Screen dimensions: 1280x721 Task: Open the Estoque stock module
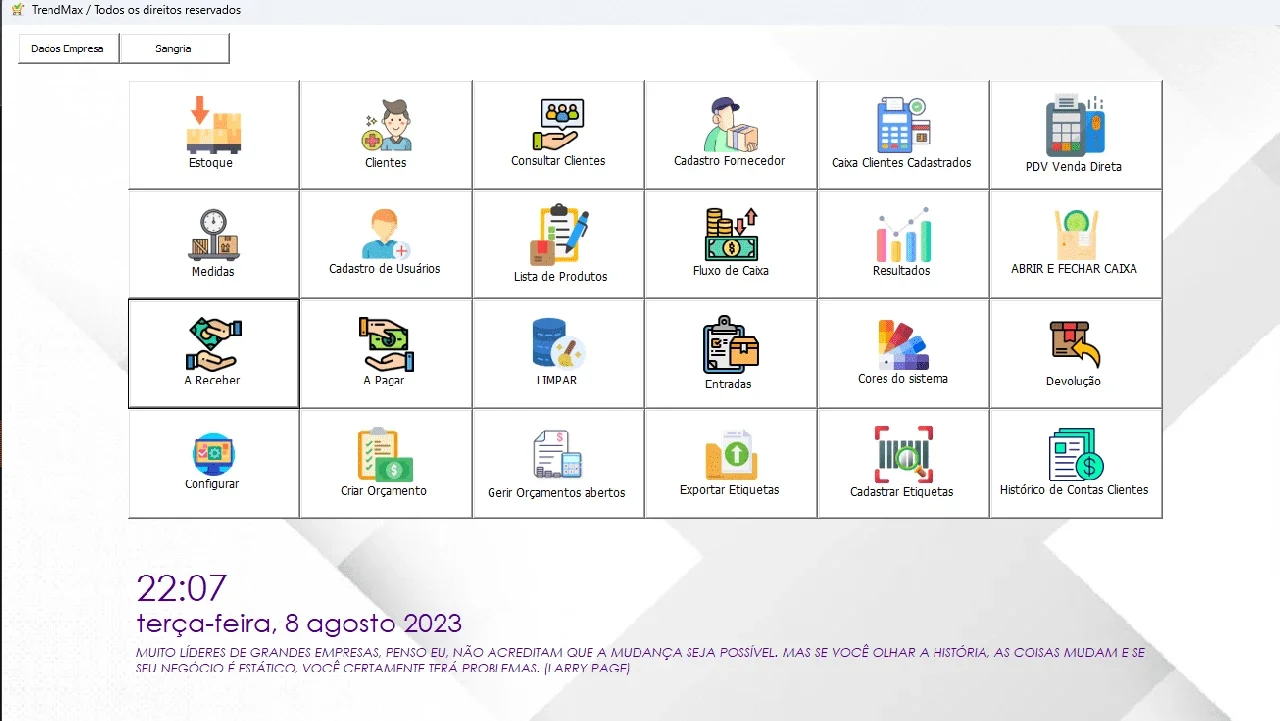(x=214, y=135)
